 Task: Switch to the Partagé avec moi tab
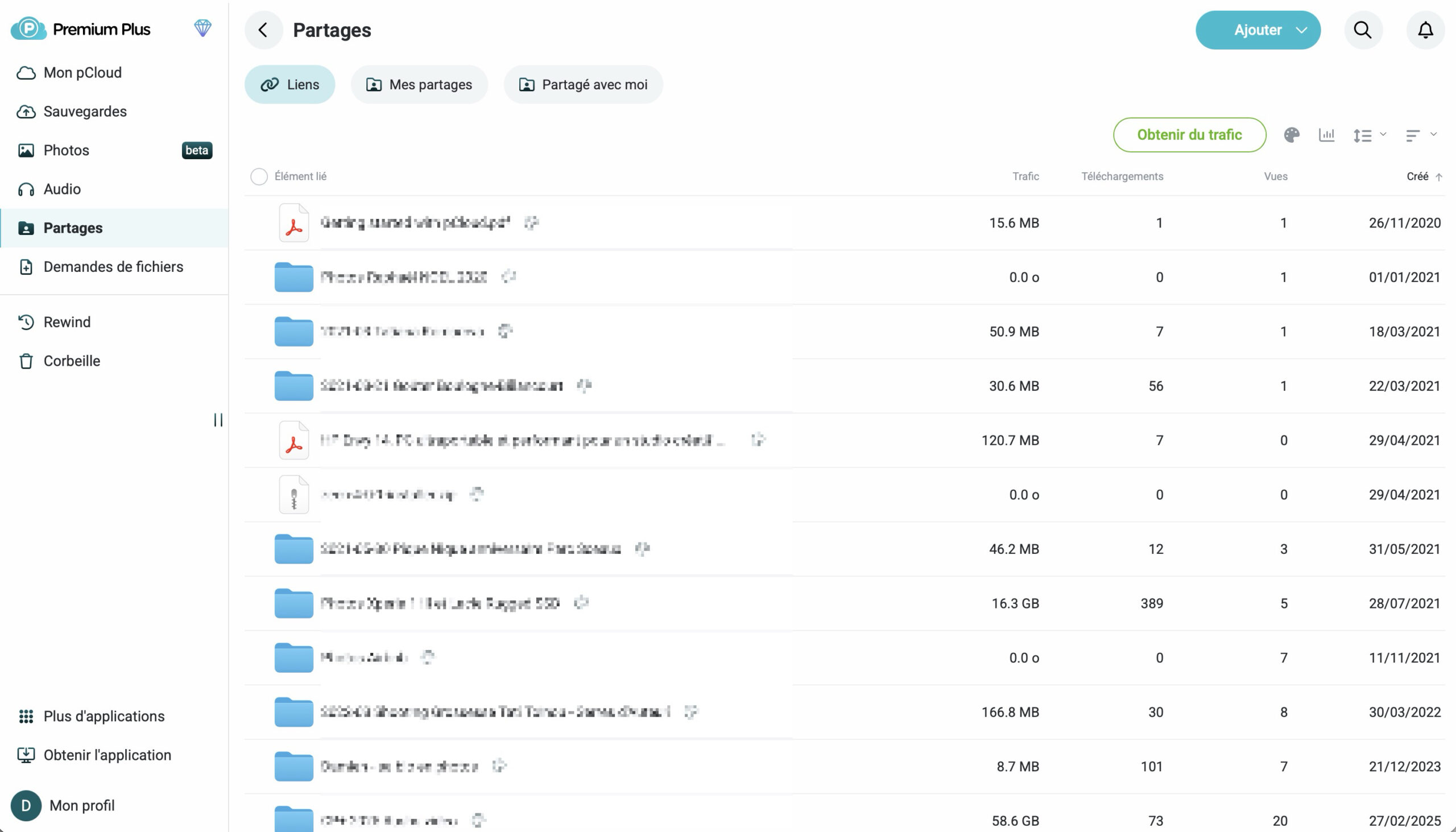(583, 85)
